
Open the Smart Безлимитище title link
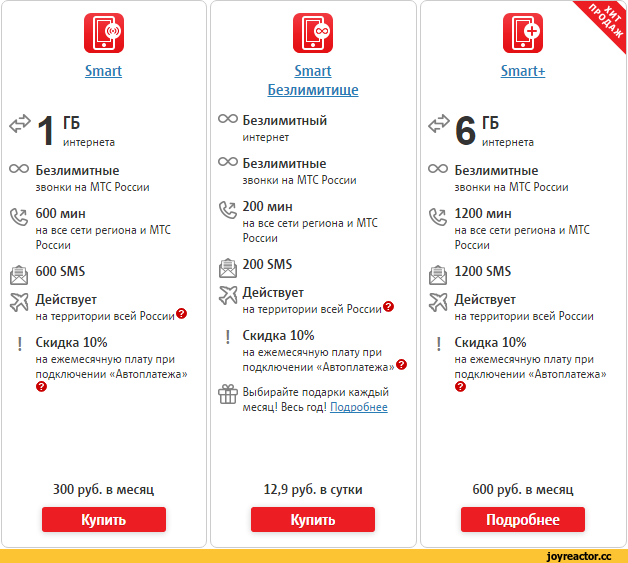(x=313, y=80)
